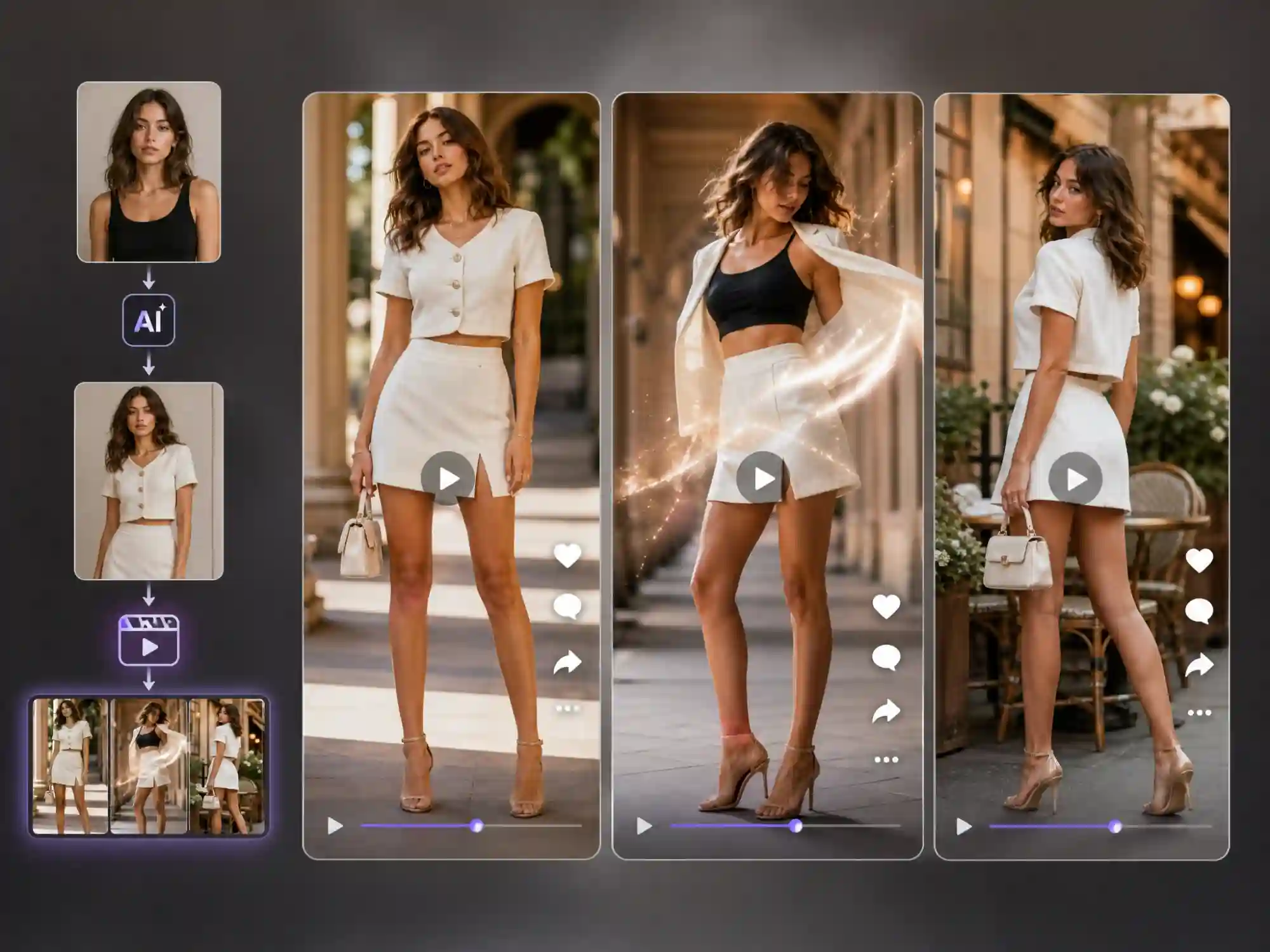This screenshot has width=1270, height=952.
Task: Open comments on the first video
Action: pyautogui.click(x=567, y=607)
